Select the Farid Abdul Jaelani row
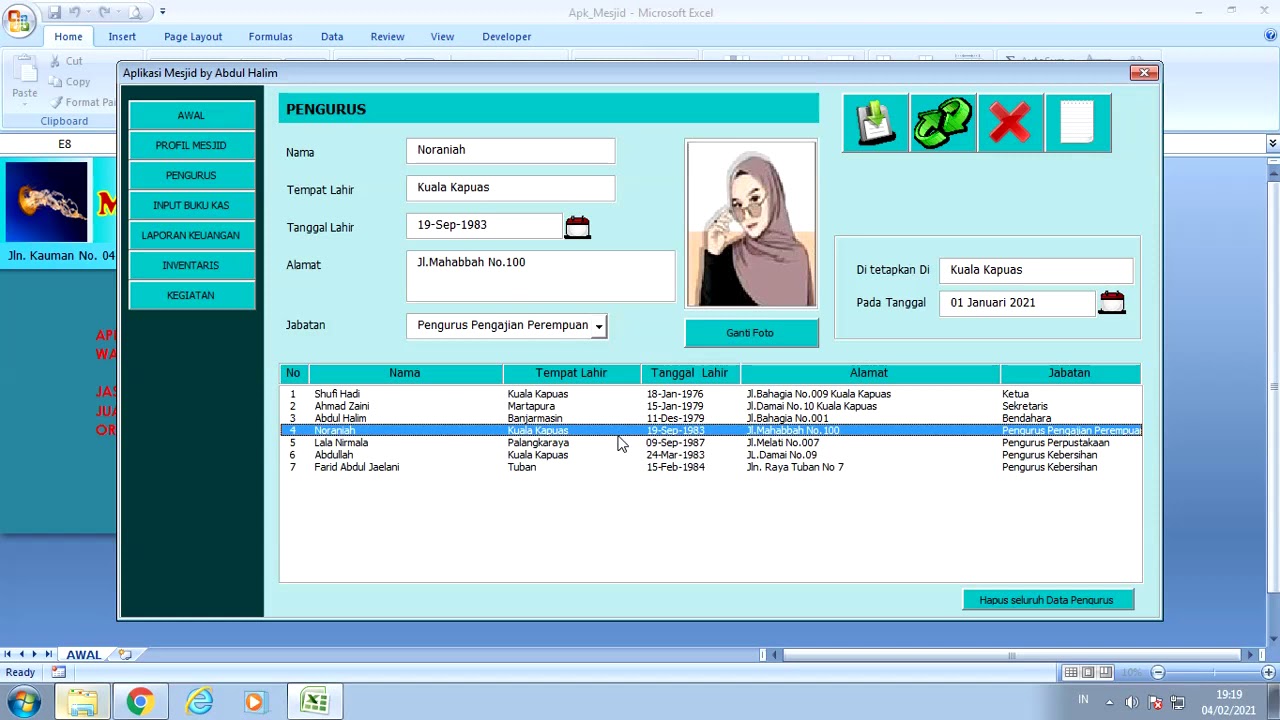Viewport: 1280px width, 720px height. (710, 467)
